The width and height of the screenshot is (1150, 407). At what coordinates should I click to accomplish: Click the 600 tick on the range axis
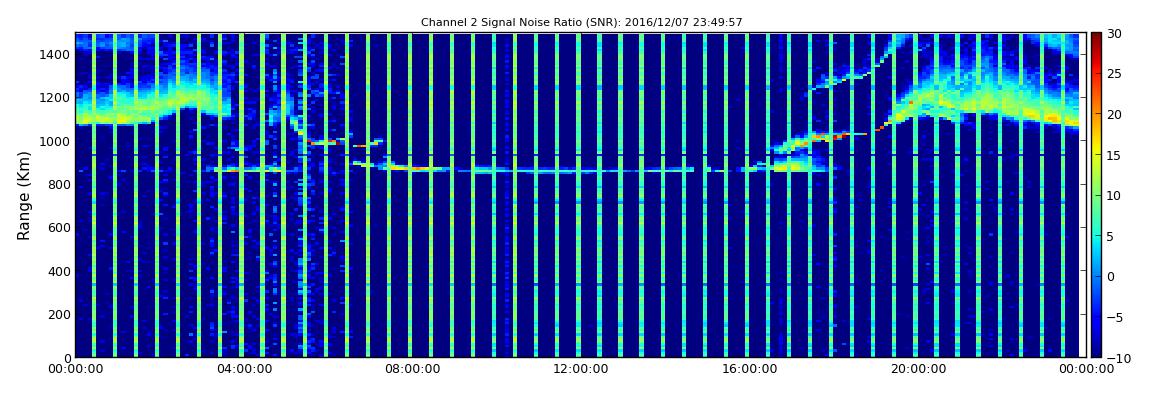tap(59, 228)
